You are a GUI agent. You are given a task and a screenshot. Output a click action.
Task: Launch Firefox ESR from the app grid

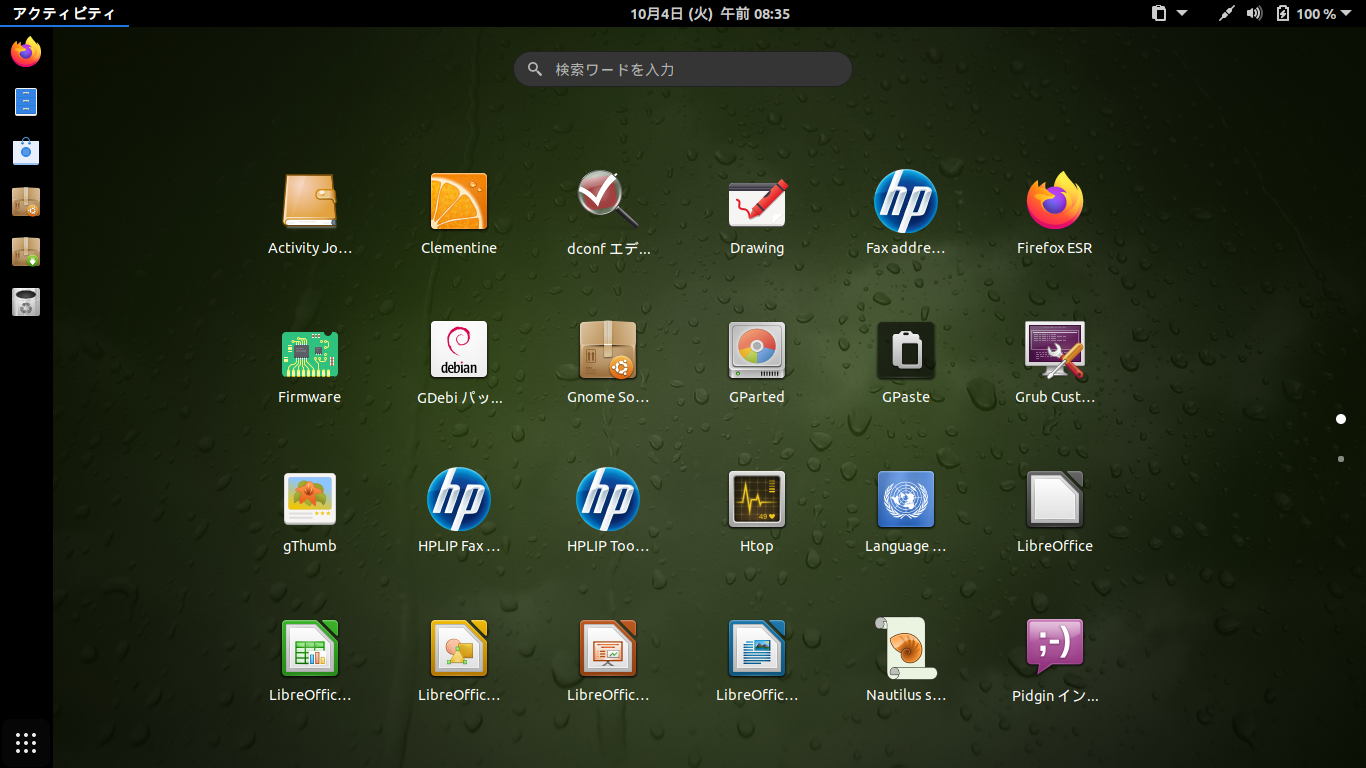click(x=1055, y=201)
